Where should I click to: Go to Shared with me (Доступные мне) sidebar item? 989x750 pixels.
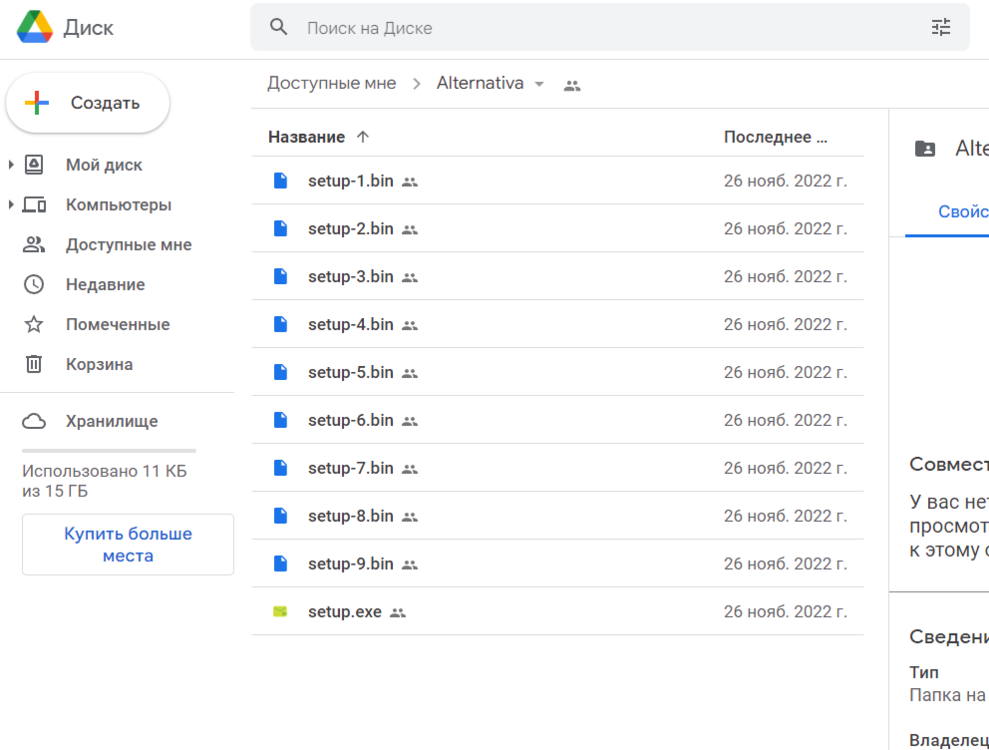[x=128, y=244]
